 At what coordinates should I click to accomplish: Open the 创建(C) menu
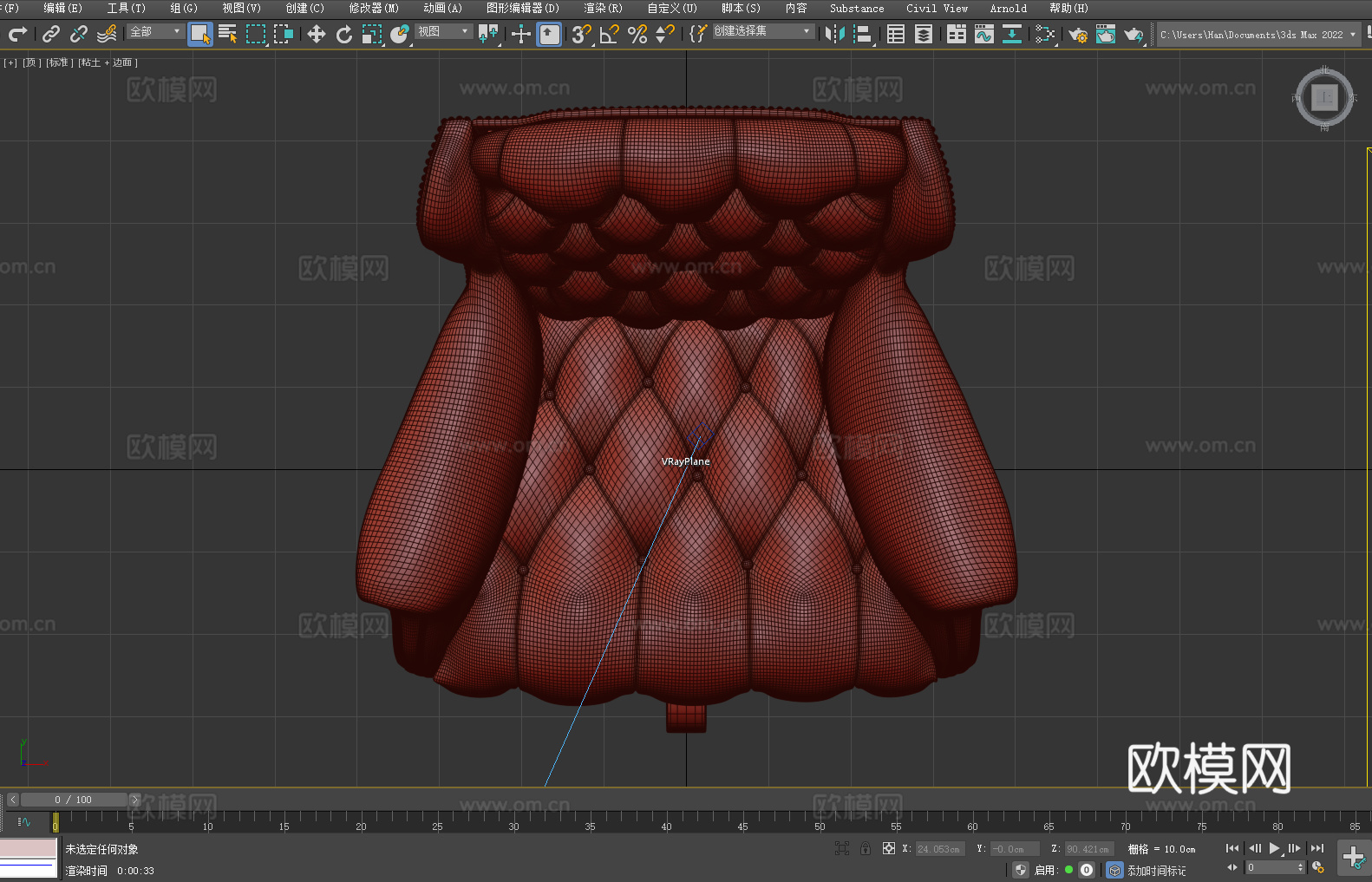(304, 8)
